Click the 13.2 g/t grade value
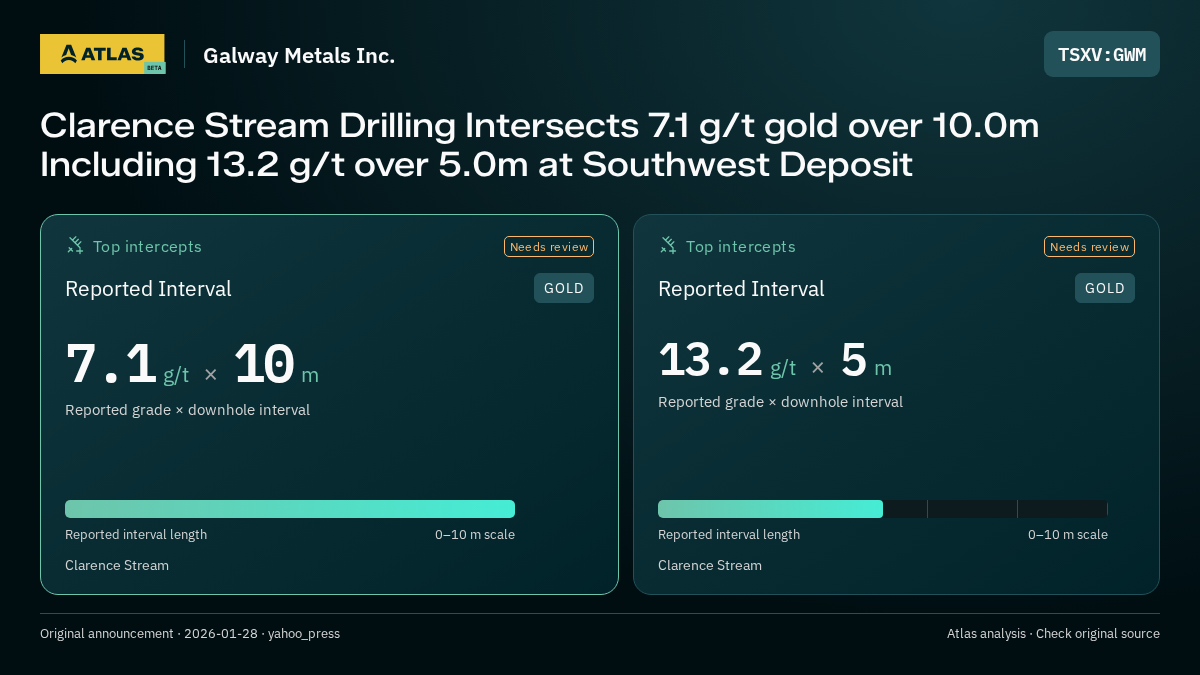This screenshot has width=1200, height=675. (x=727, y=361)
